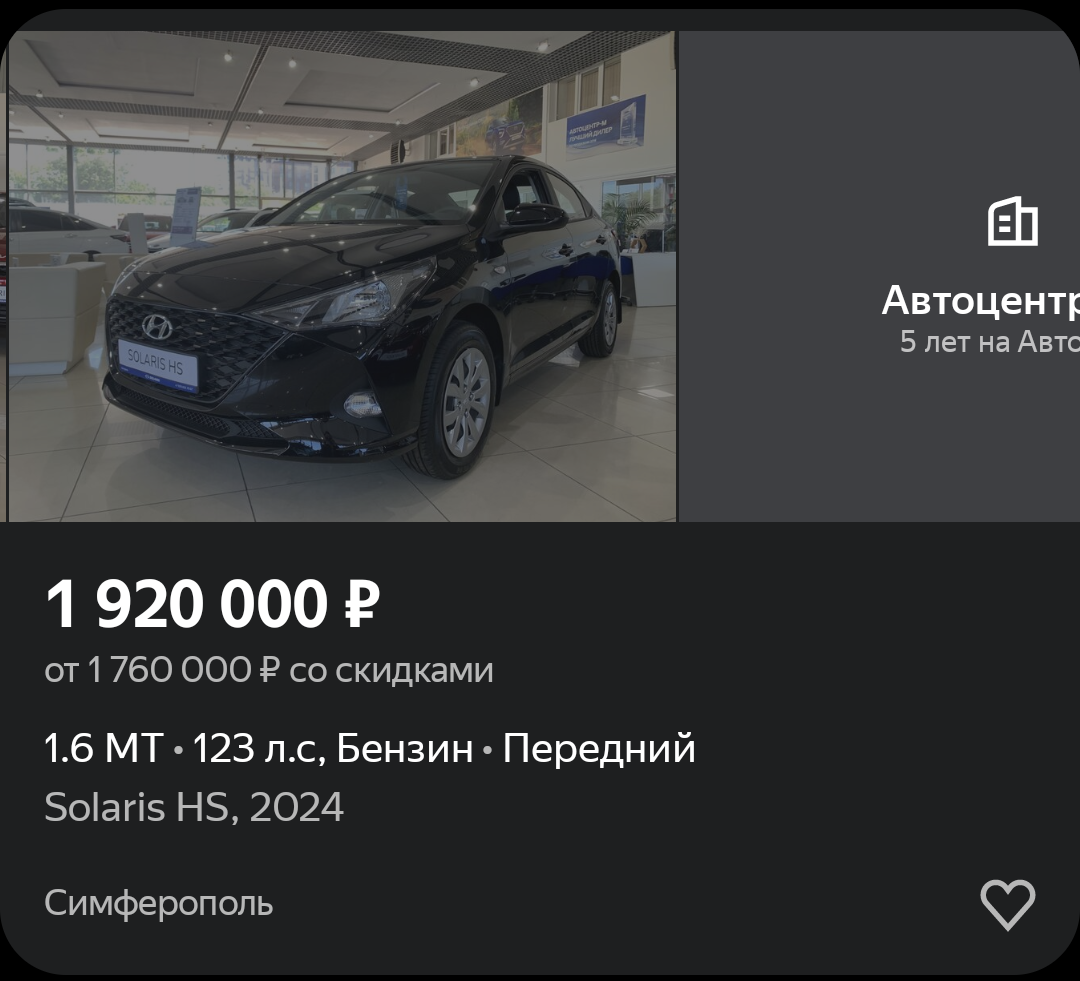Open the Solaris HS, 2024 listing title
The width and height of the screenshot is (1080, 981).
click(194, 807)
